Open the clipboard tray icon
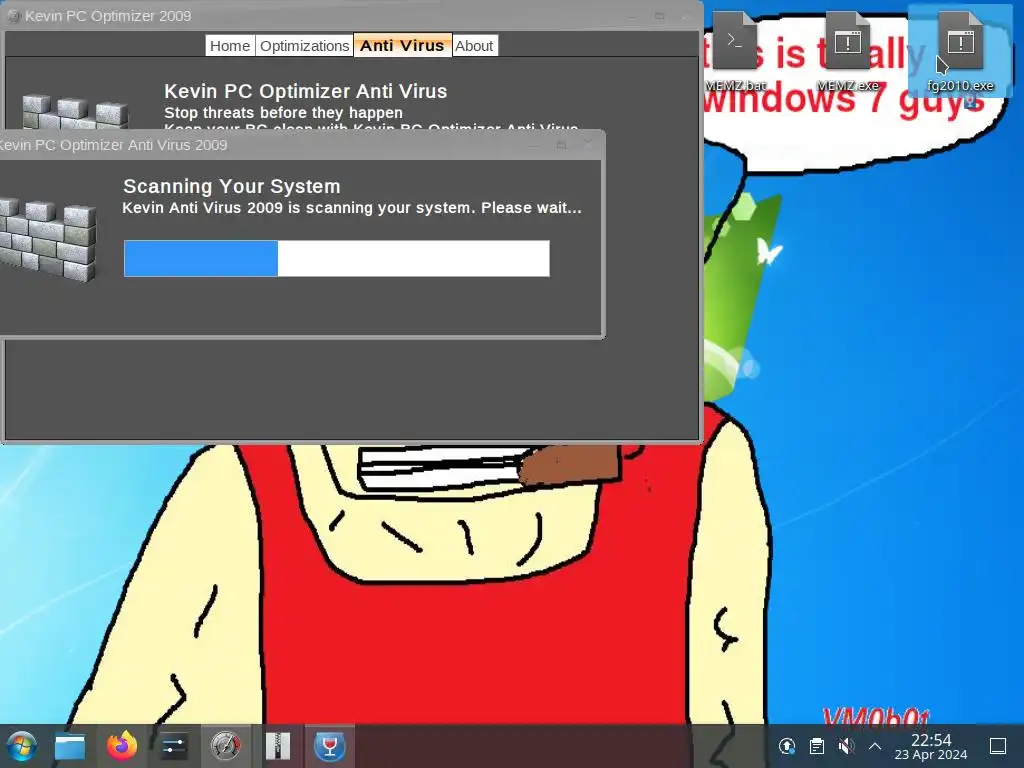Viewport: 1024px width, 768px height. point(816,746)
